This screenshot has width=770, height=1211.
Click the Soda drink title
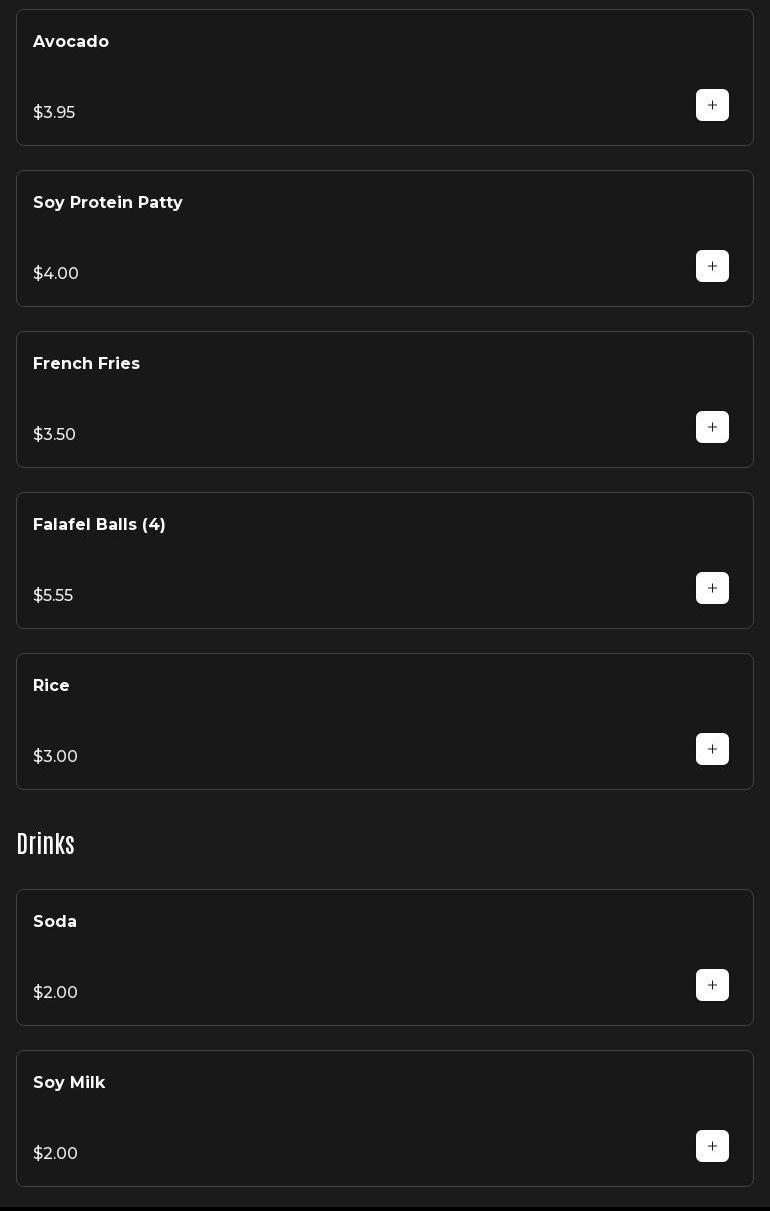pos(55,922)
